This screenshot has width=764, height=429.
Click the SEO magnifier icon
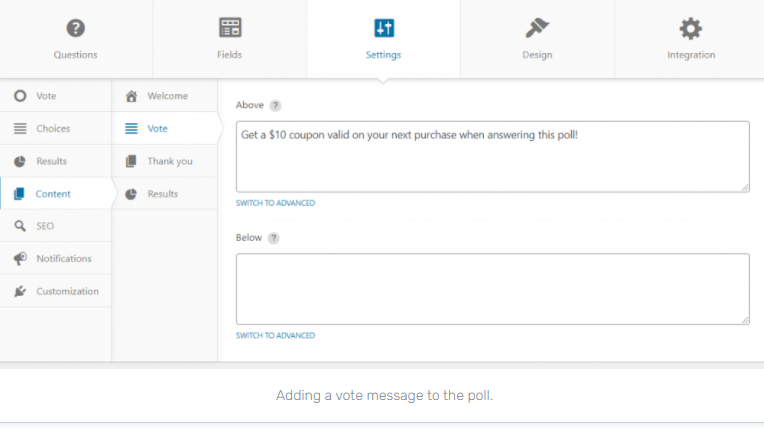(19, 226)
